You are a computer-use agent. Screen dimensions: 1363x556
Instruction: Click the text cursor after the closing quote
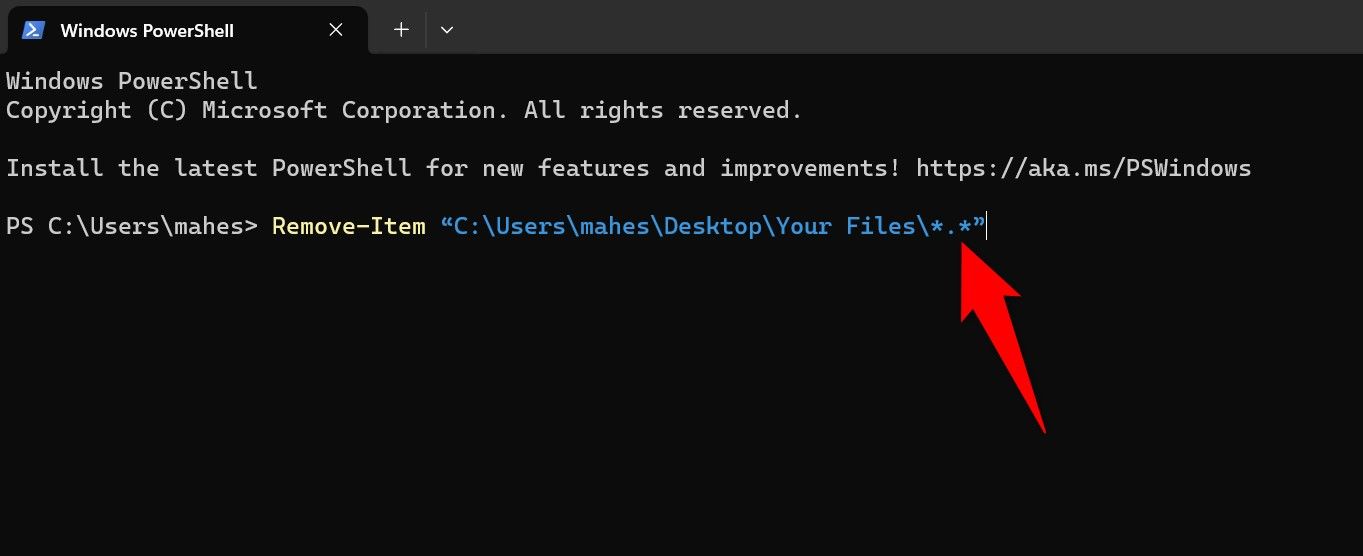pos(987,227)
